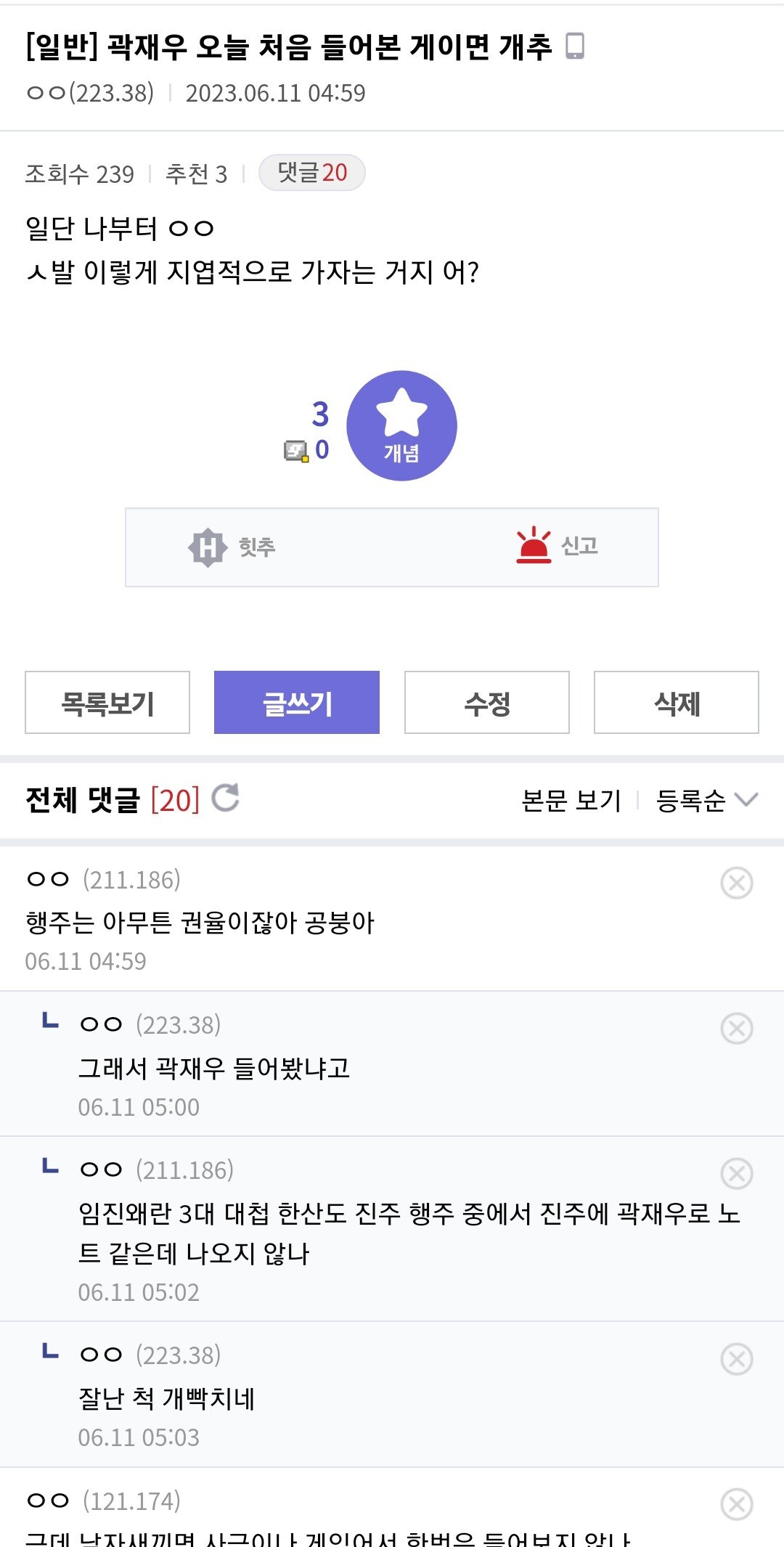Screen dimensions: 784x1547
Task: Click the red siren 신고 icon
Action: coord(534,545)
